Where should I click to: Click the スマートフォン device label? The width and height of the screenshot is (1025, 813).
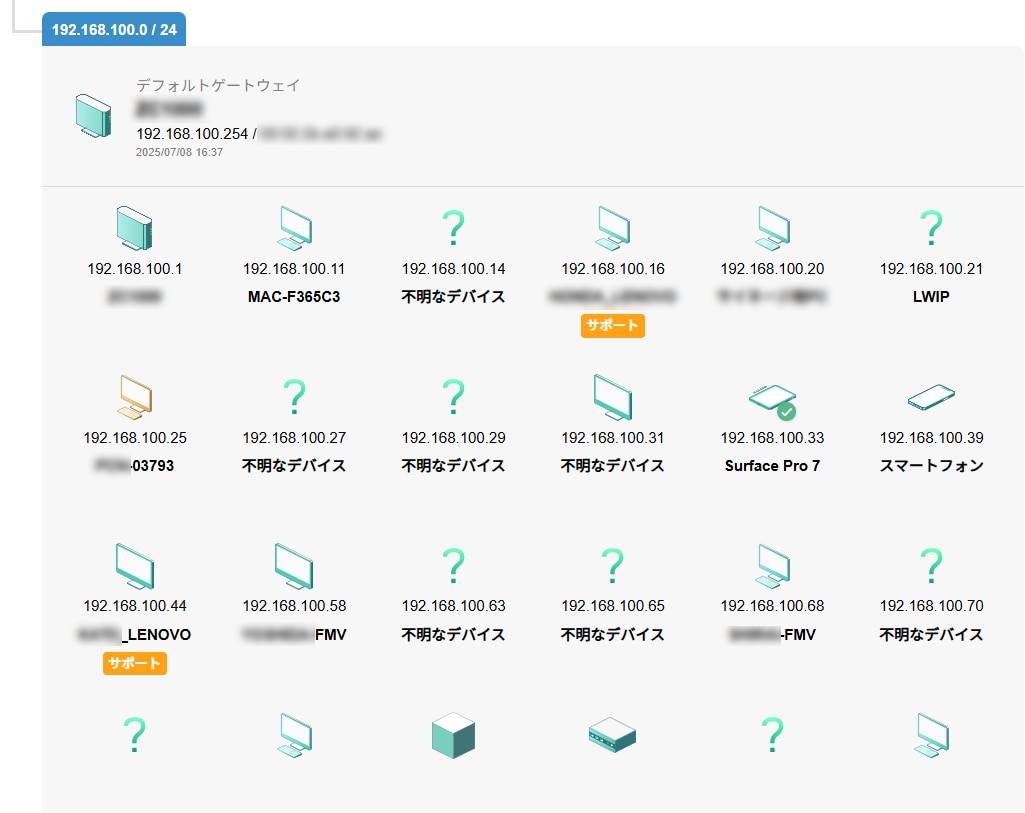click(x=931, y=465)
